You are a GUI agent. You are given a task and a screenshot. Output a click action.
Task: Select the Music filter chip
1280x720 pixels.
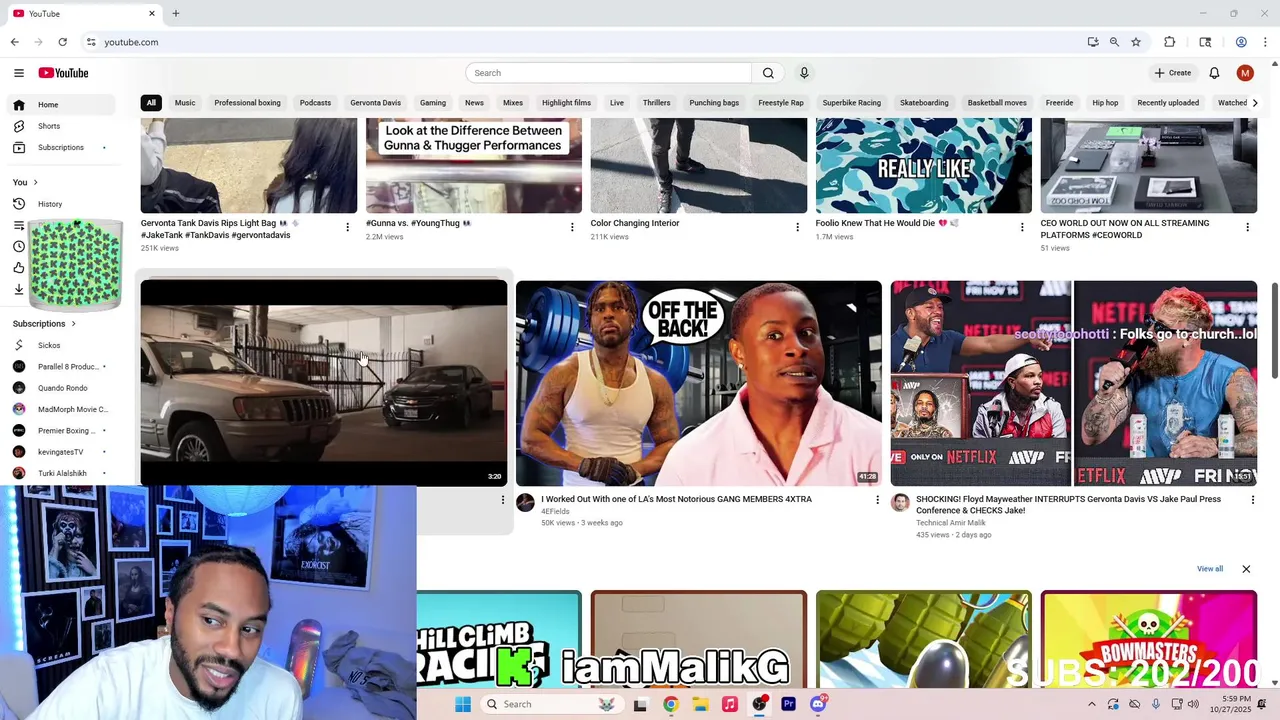click(x=185, y=103)
